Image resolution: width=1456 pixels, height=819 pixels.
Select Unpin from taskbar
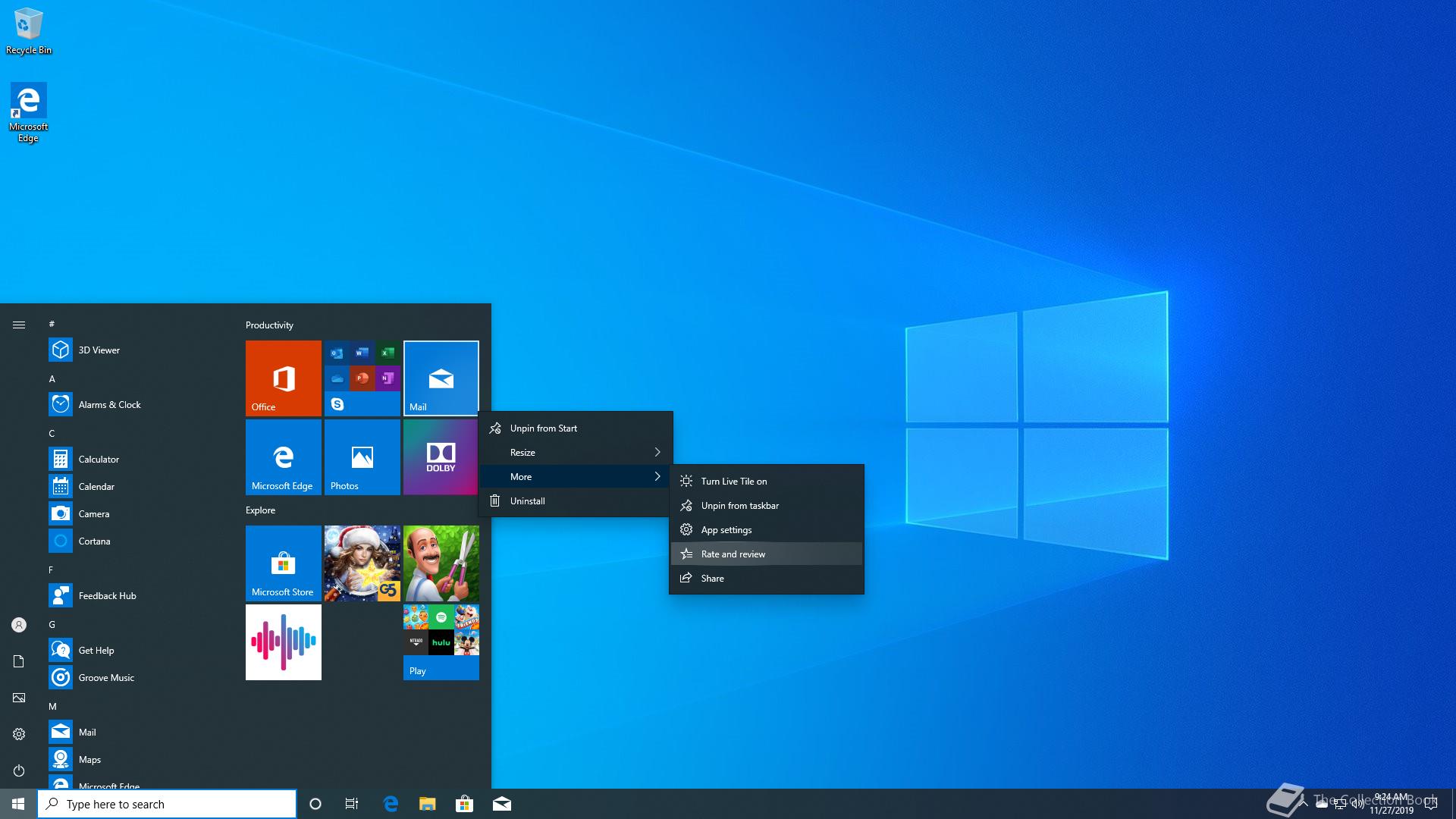click(767, 506)
